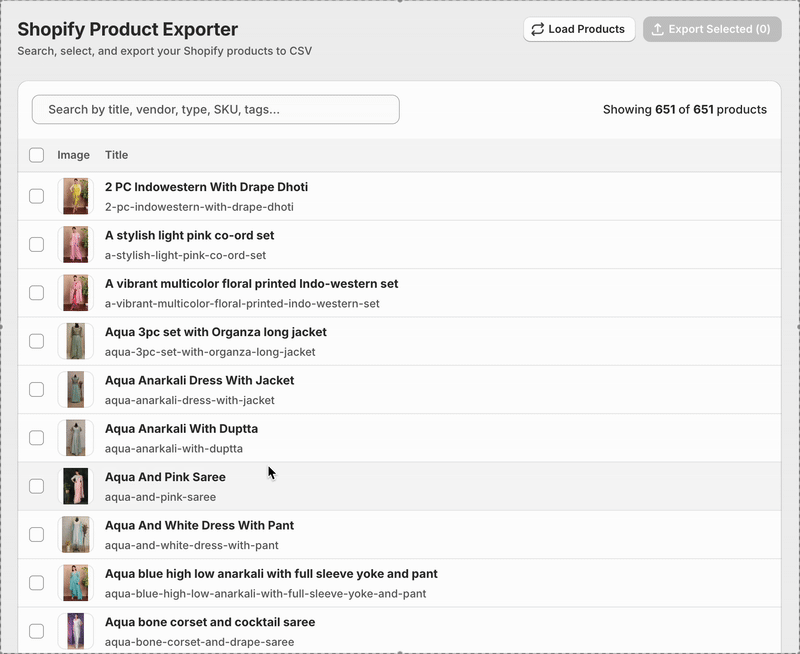Image resolution: width=800 pixels, height=654 pixels.
Task: Click the 2 PC Indowestern dhoti product image
Action: 76,195
